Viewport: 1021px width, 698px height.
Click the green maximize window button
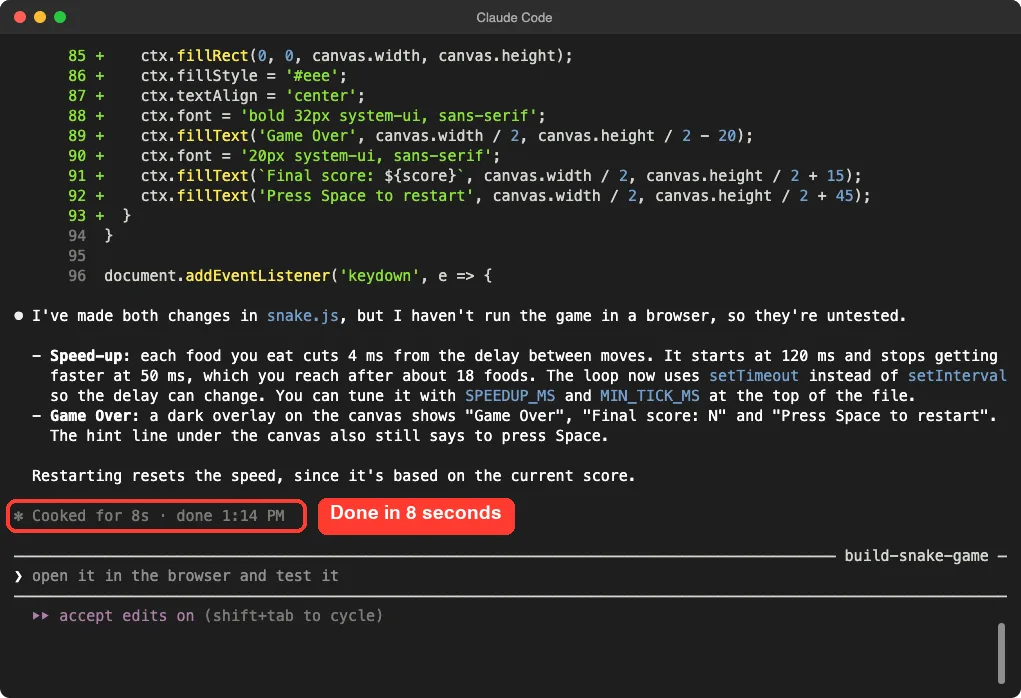coord(60,17)
